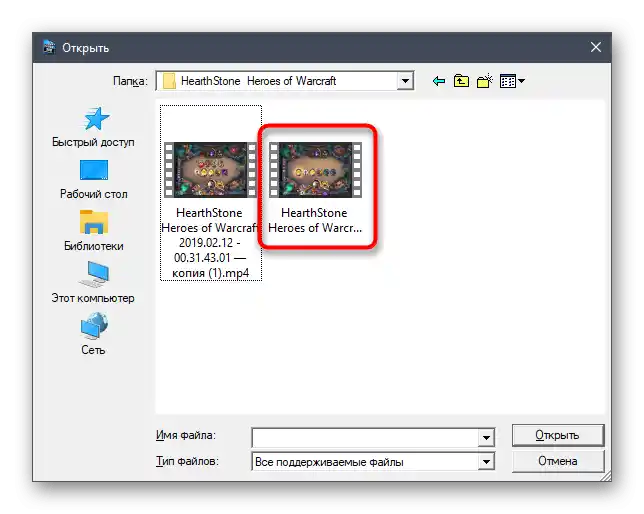
Task: Create a new folder
Action: (x=485, y=81)
